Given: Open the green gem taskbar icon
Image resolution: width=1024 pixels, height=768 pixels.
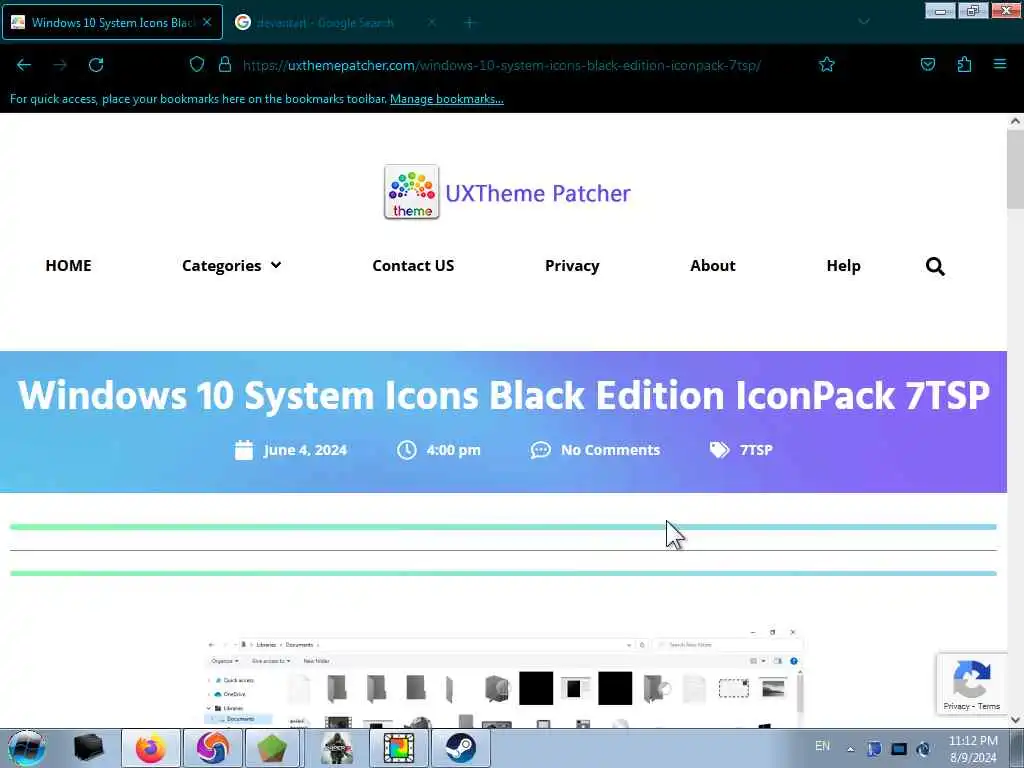Looking at the screenshot, I should 272,748.
